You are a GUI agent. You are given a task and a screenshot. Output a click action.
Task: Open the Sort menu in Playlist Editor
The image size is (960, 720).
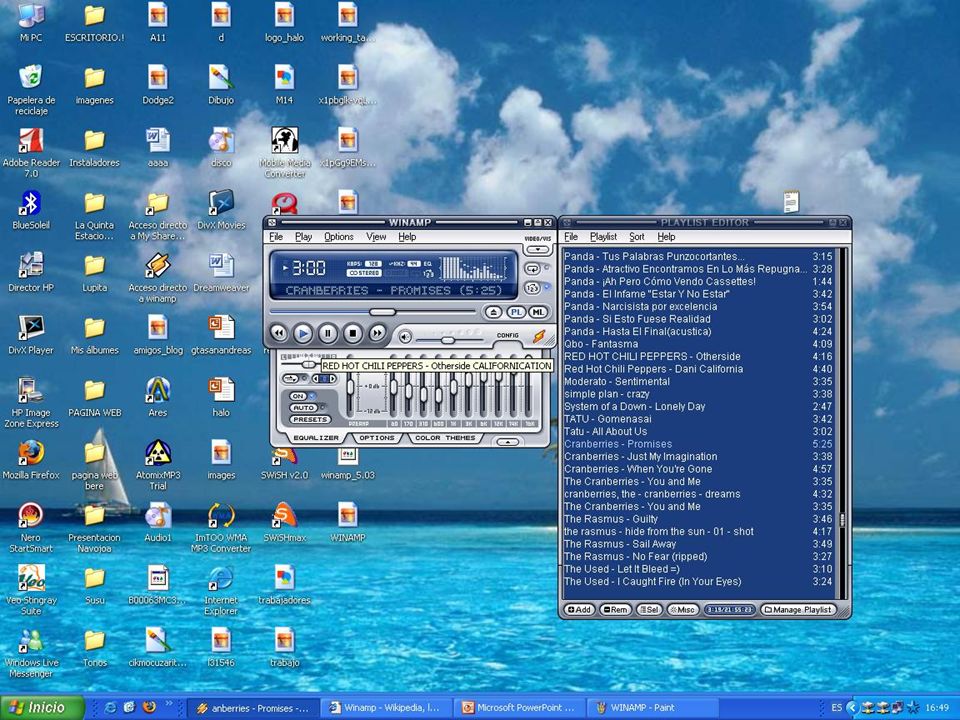[x=637, y=237]
